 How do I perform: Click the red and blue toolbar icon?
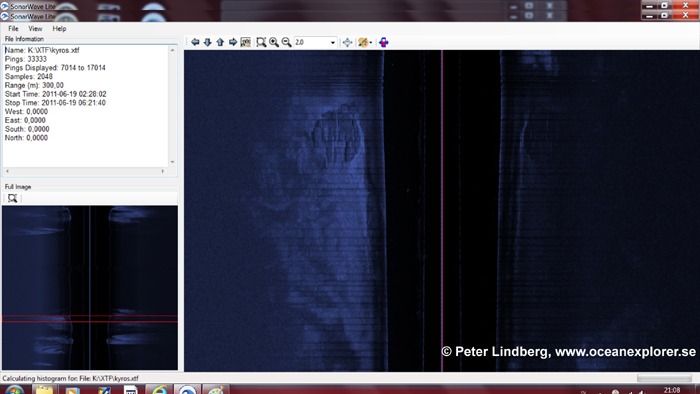383,42
